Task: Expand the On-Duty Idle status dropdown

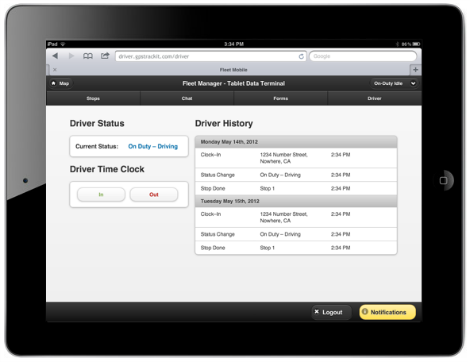Action: (394, 83)
